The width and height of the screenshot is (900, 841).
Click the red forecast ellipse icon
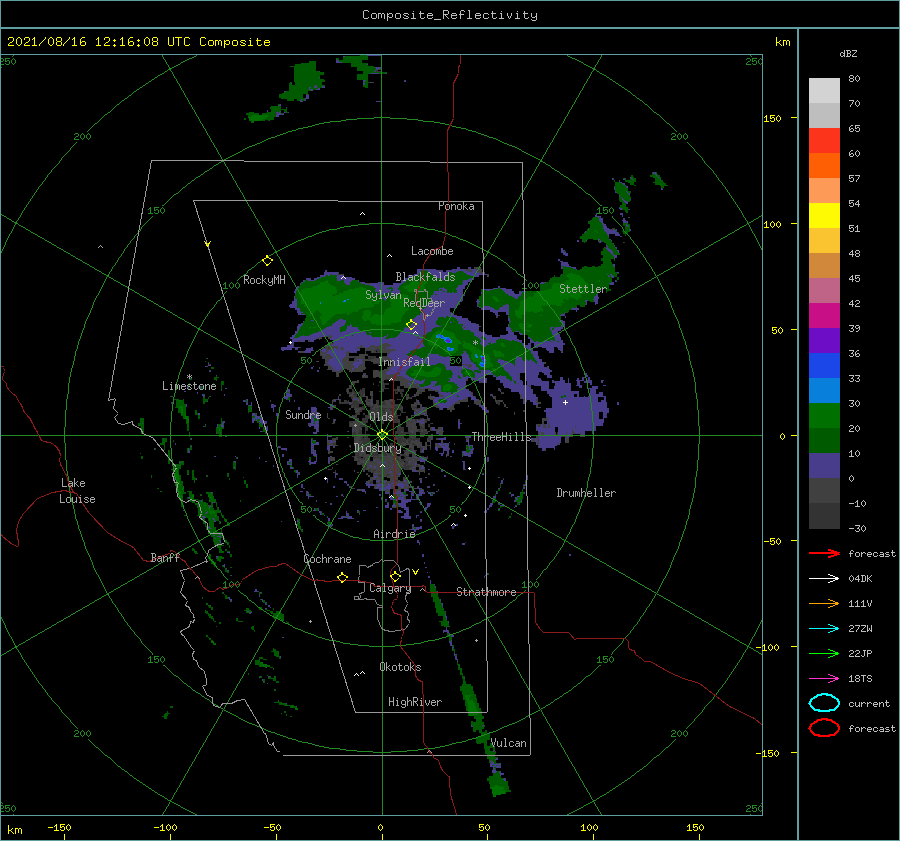coord(824,728)
